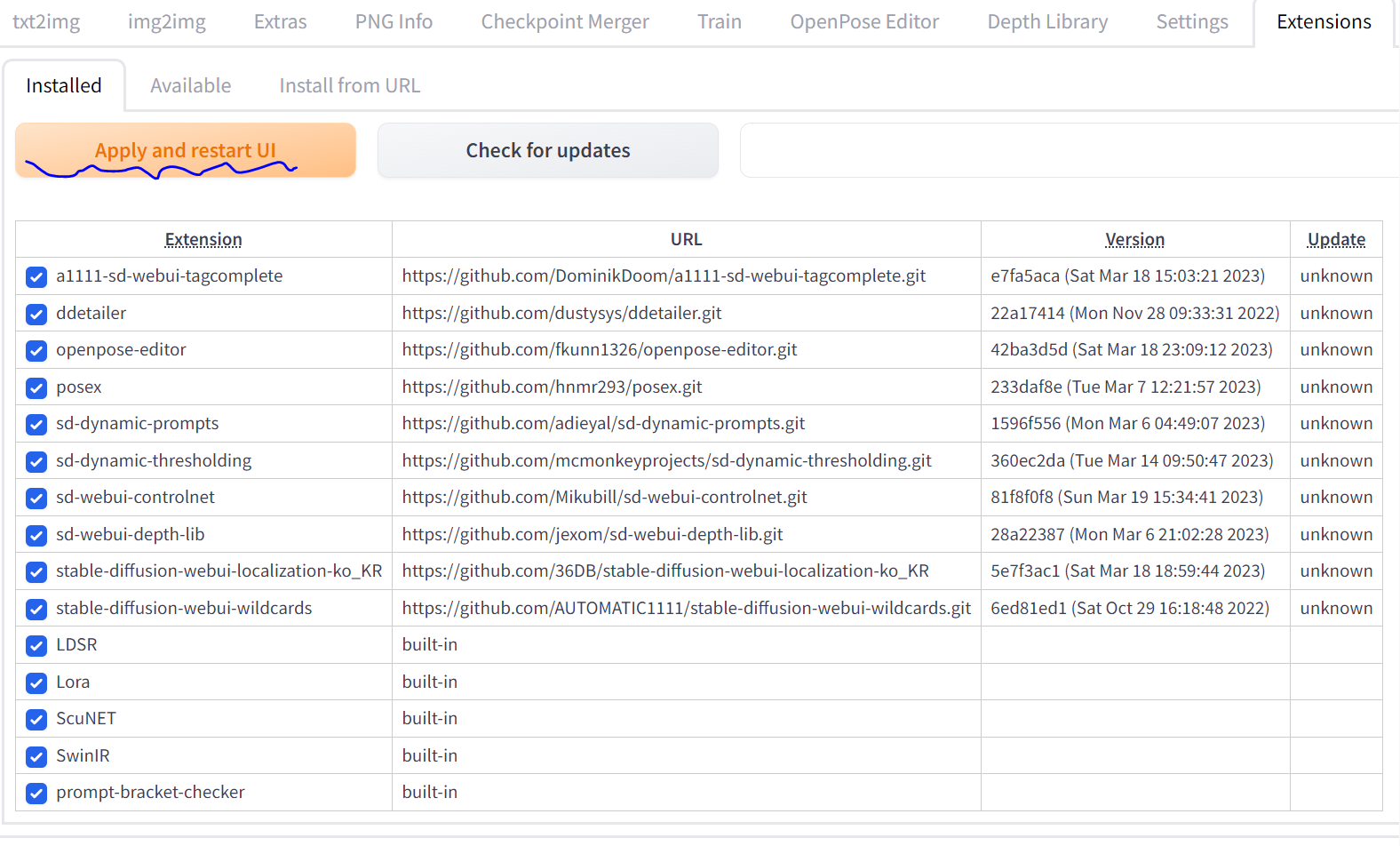Open the Install from URL sub-tab
The height and width of the screenshot is (846, 1400).
[x=350, y=86]
